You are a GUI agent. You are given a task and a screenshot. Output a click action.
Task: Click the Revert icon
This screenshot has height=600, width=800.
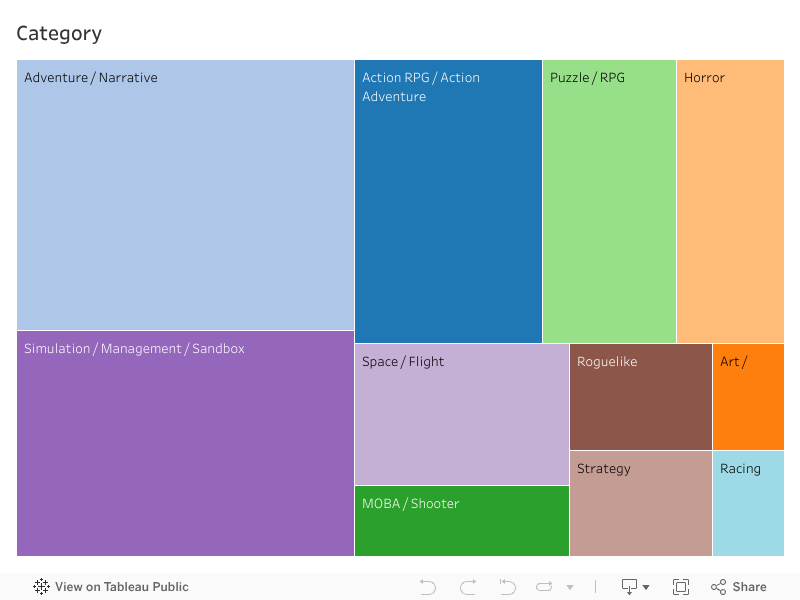(507, 587)
